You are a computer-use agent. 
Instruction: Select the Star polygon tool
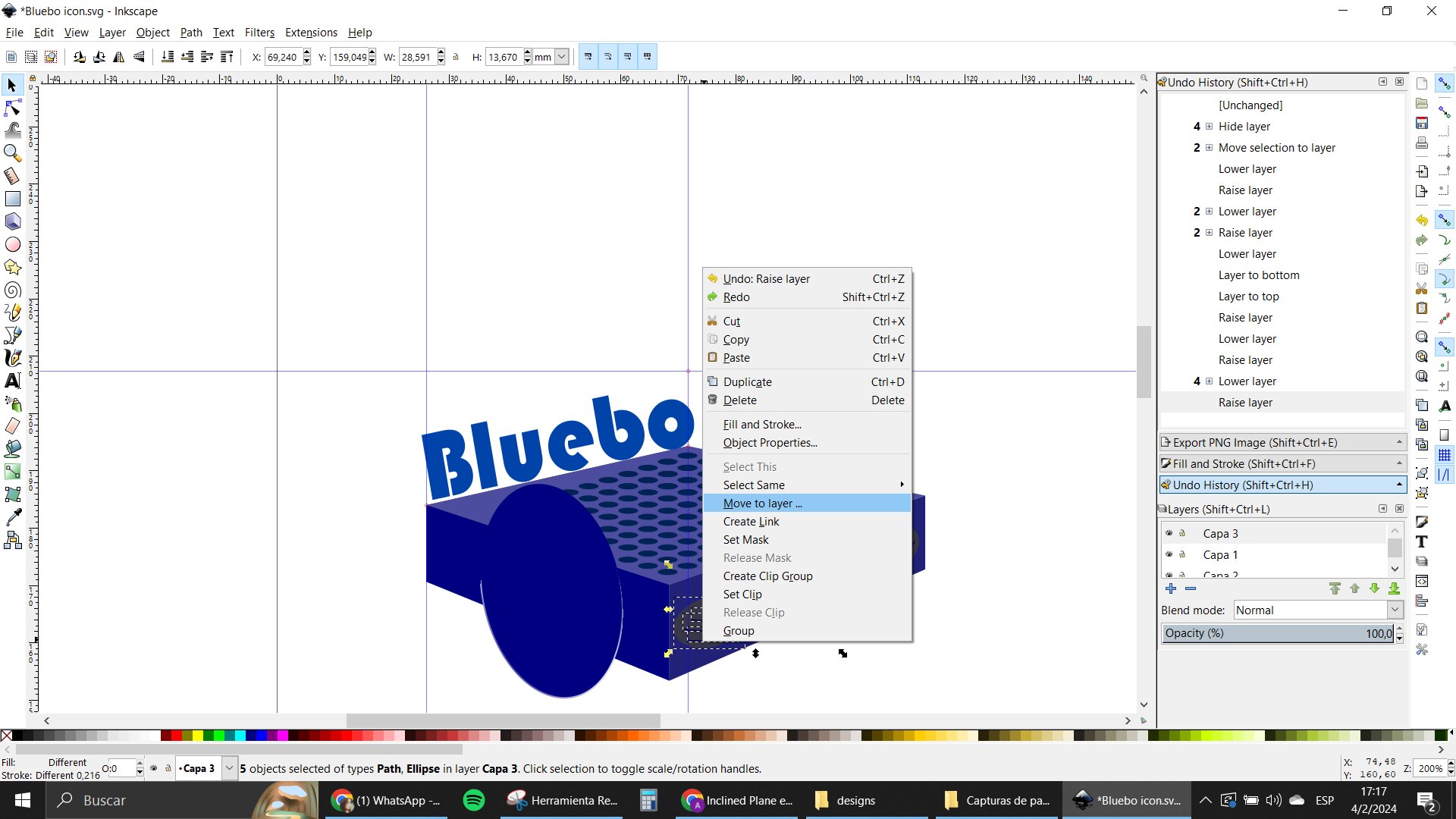12,267
